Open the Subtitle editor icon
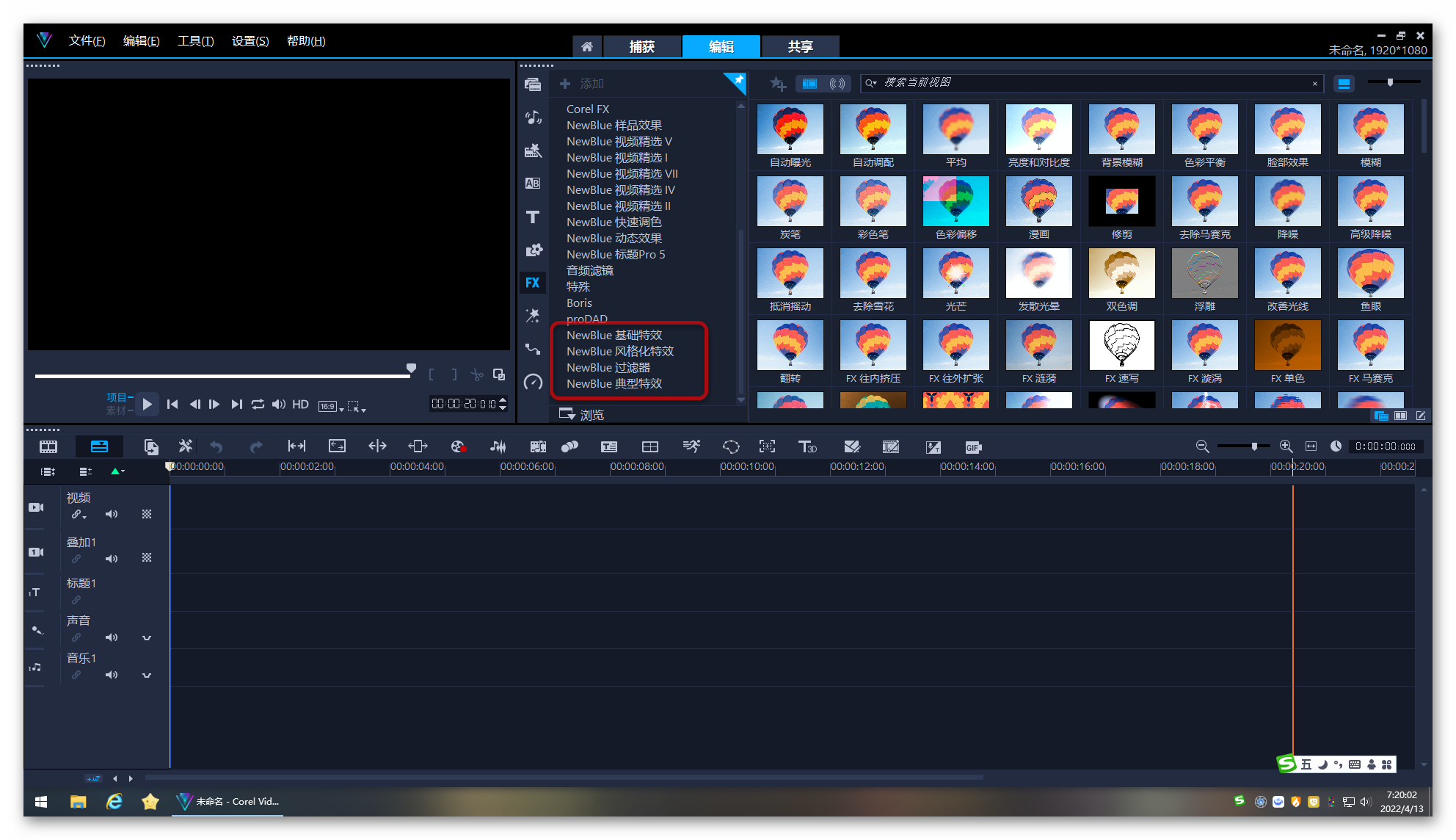 608,446
